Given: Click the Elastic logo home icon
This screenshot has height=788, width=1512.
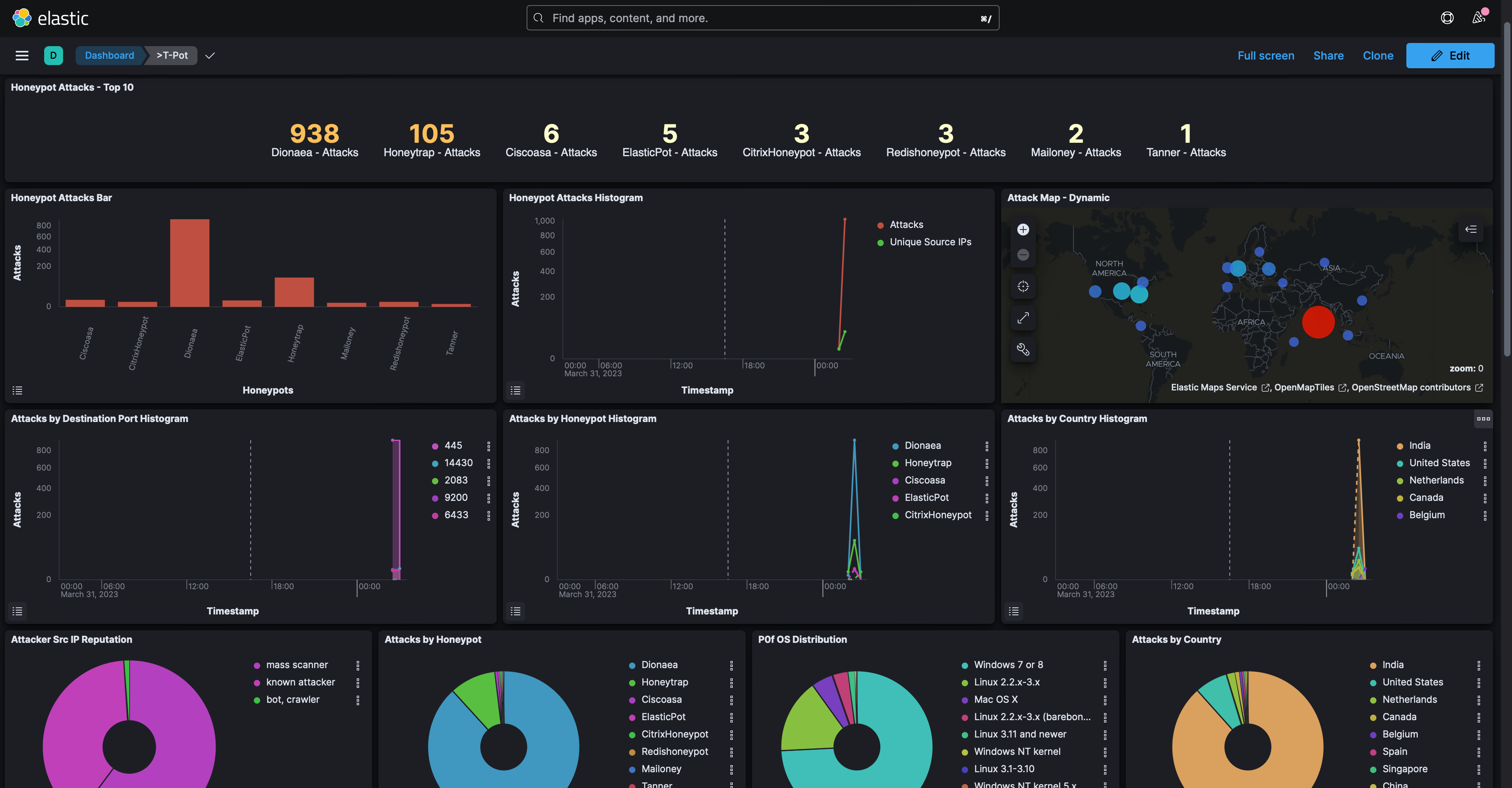Looking at the screenshot, I should point(22,18).
